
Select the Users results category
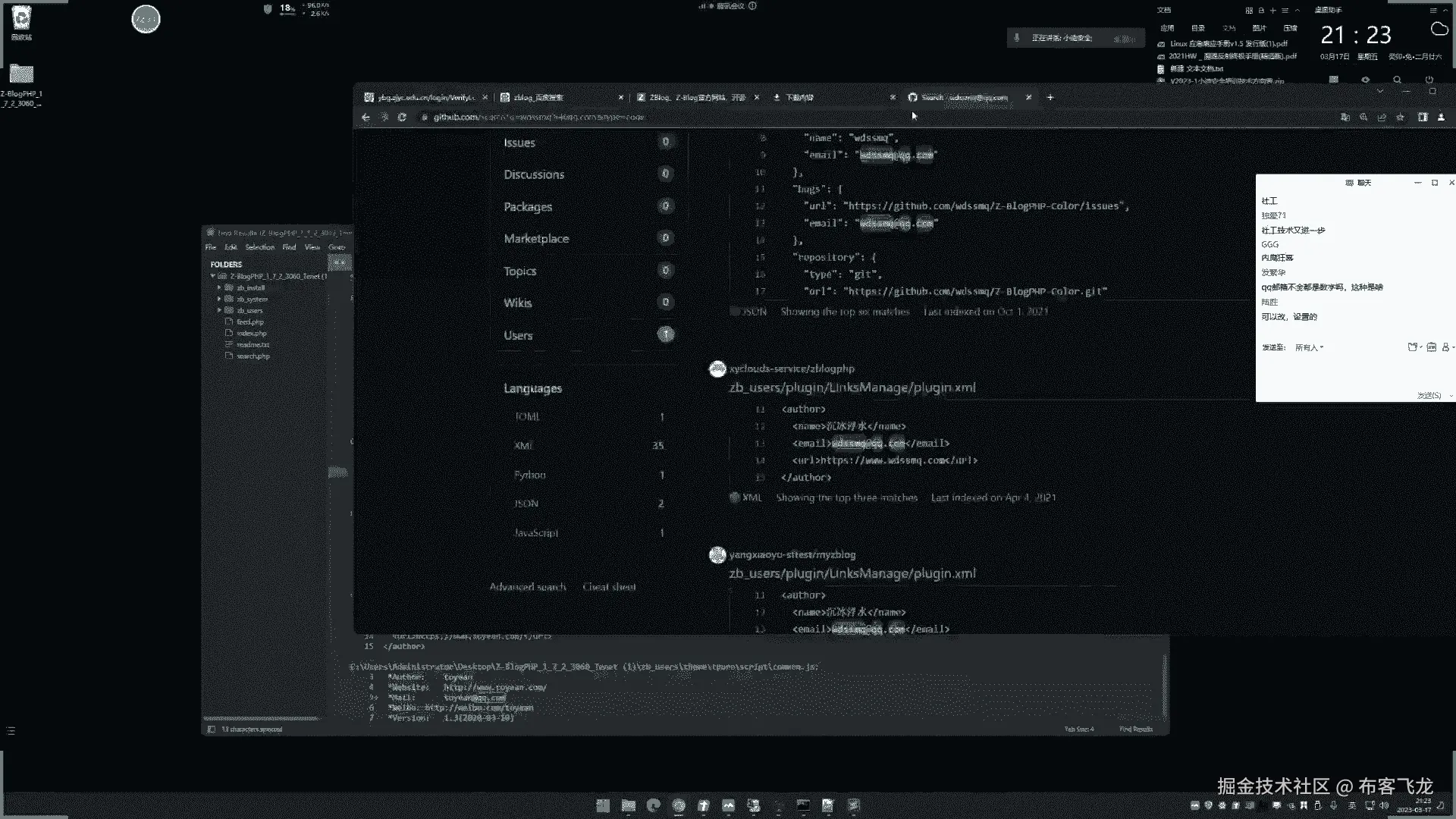coord(518,335)
